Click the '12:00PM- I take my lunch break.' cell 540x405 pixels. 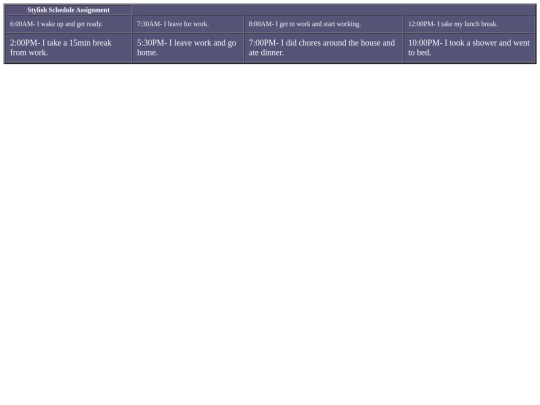click(469, 24)
